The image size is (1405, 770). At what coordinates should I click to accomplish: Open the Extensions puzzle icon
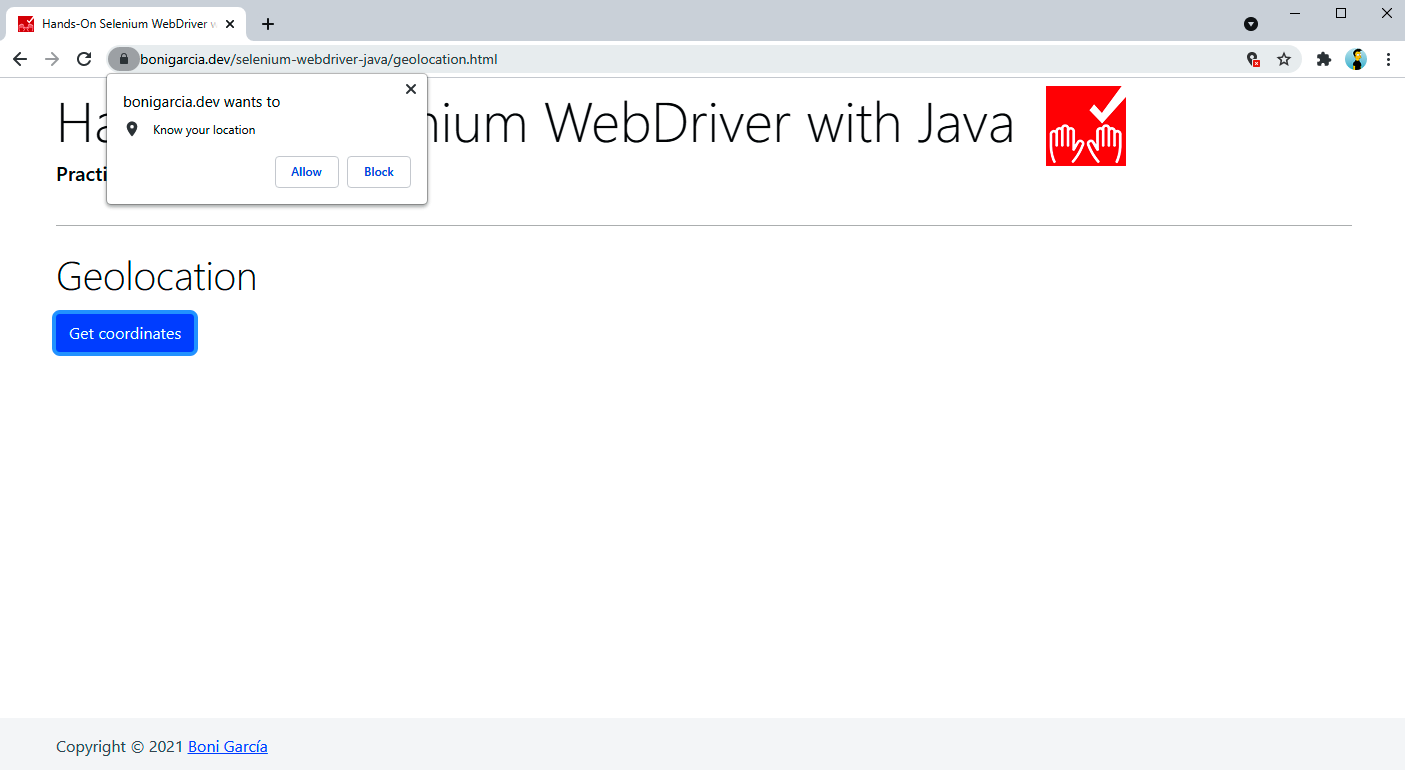point(1324,59)
